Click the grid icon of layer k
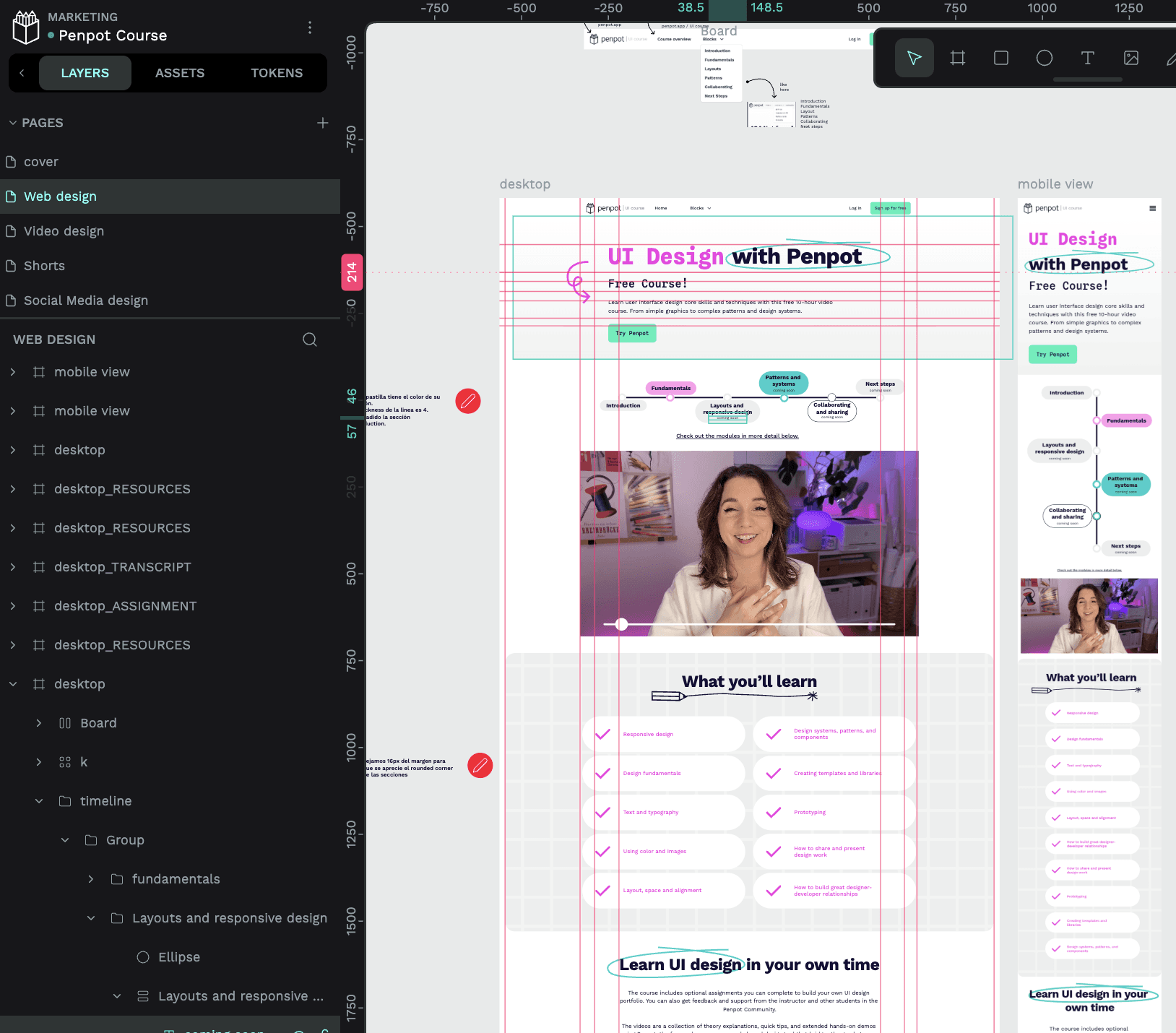The image size is (1176, 1033). pos(65,762)
